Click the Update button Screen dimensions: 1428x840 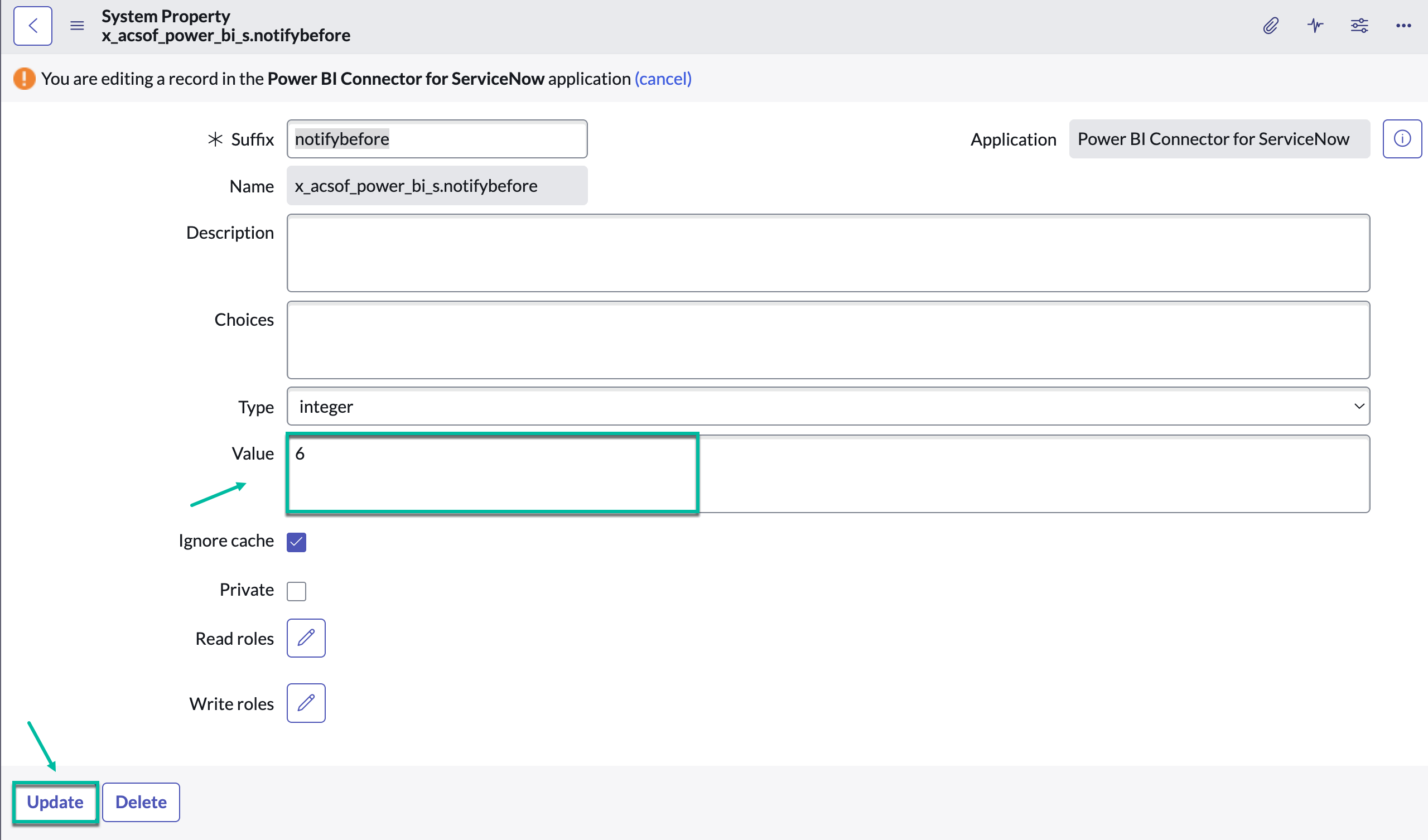[55, 802]
